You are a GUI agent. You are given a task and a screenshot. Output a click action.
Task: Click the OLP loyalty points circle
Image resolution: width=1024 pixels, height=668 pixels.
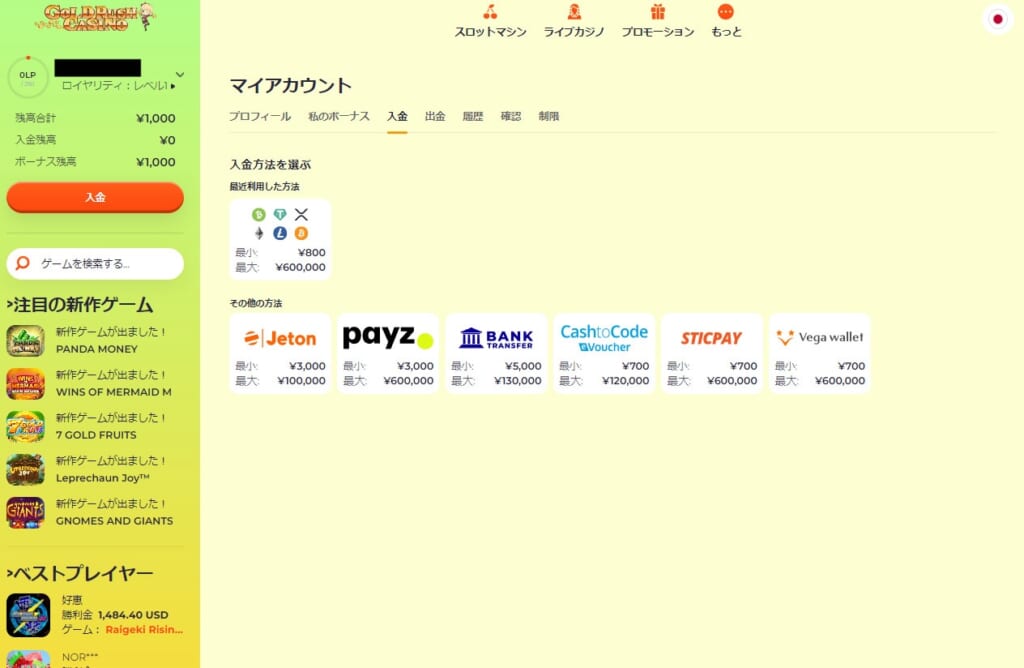27,78
